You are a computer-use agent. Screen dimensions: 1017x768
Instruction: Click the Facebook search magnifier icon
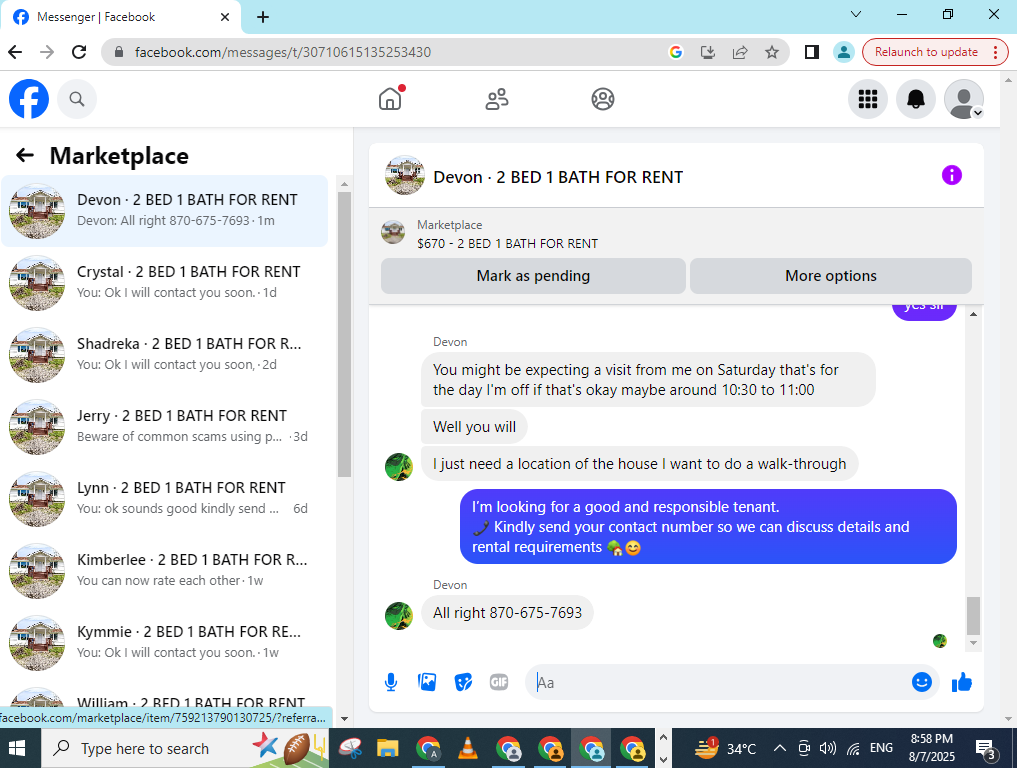(x=77, y=99)
